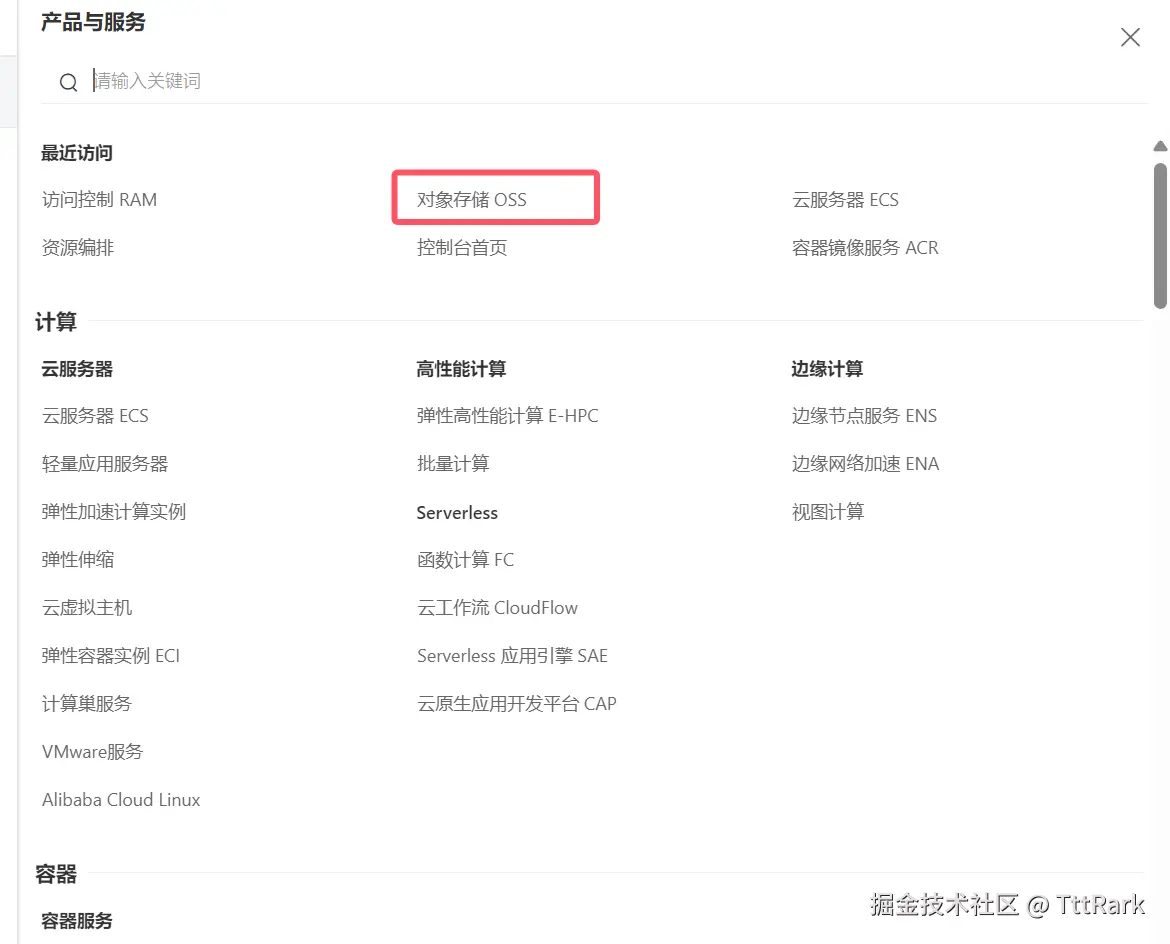Click the Serverless subheading
The width and height of the screenshot is (1170, 944).
(x=457, y=513)
